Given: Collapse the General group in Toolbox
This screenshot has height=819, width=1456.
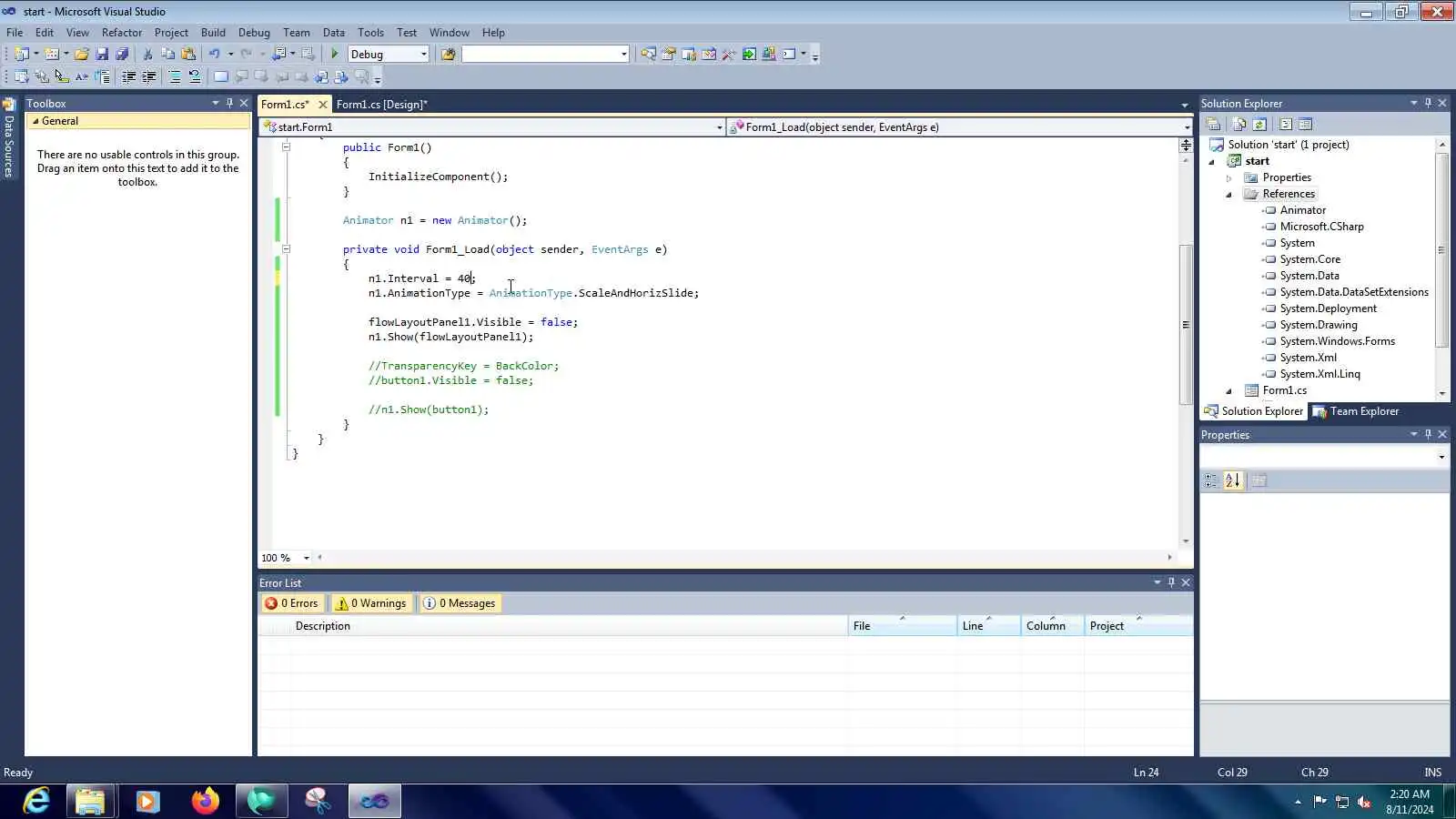Looking at the screenshot, I should pos(35,121).
